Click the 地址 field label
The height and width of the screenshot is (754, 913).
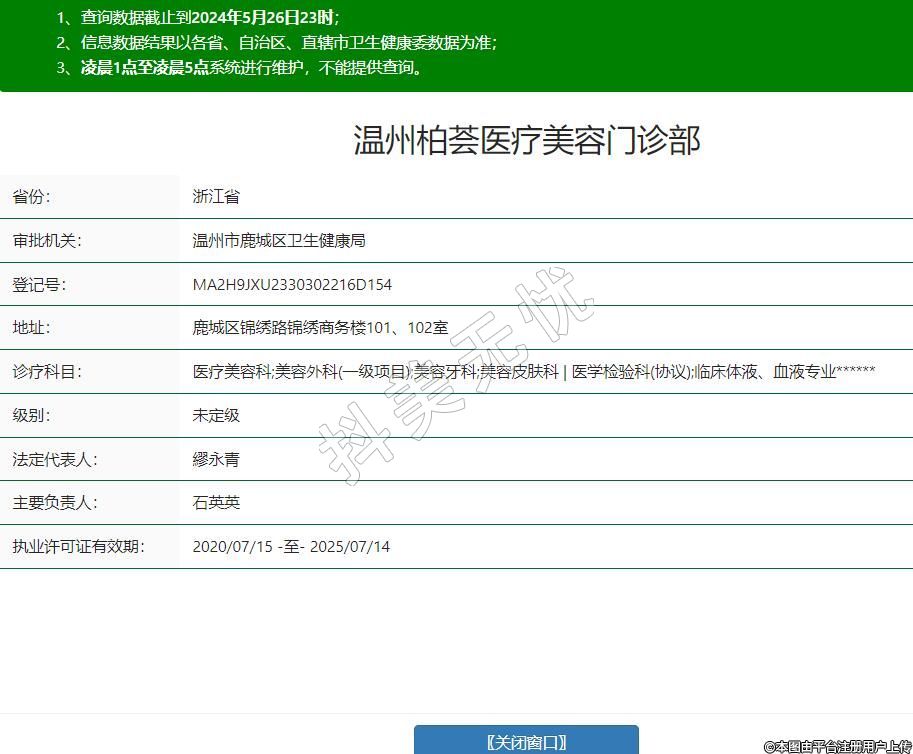31,328
